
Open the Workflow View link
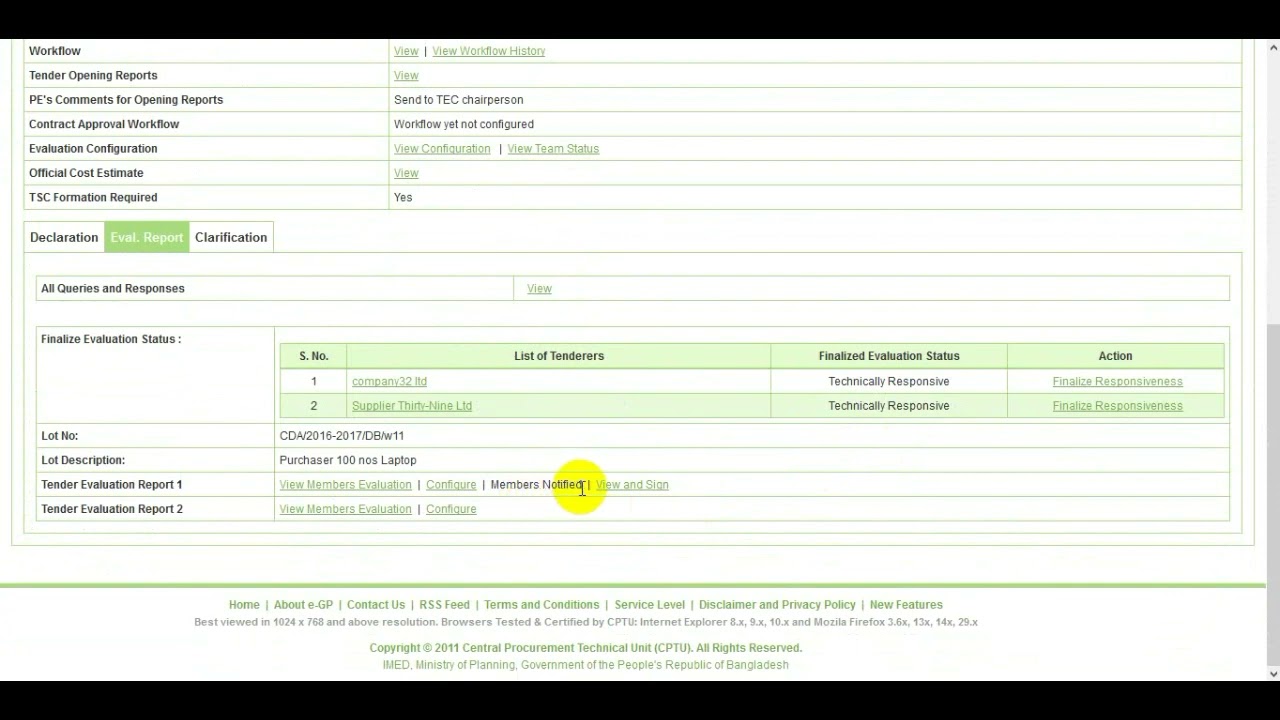pyautogui.click(x=406, y=51)
